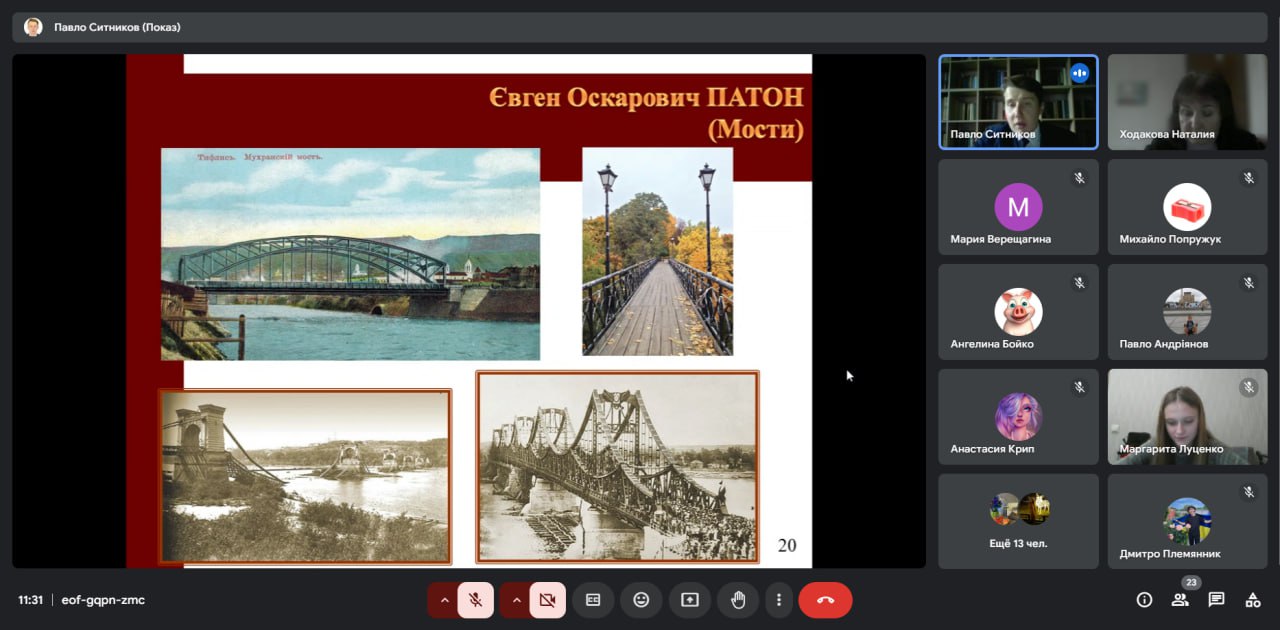Click the present screen button
Screen dimensions: 1280x630
coord(689,600)
